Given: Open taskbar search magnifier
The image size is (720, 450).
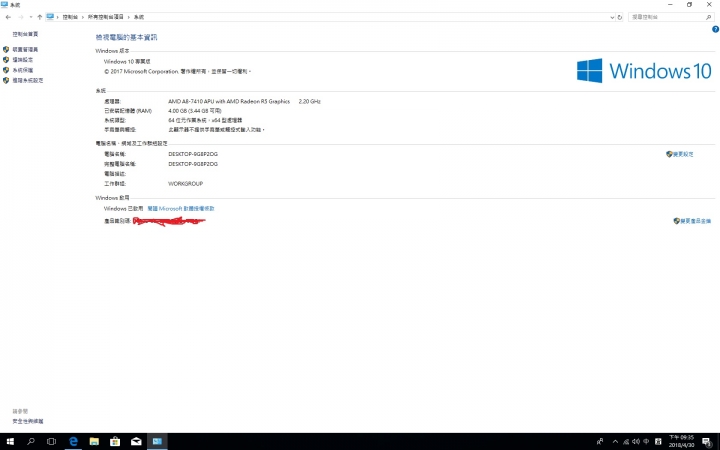Looking at the screenshot, I should point(31,441).
